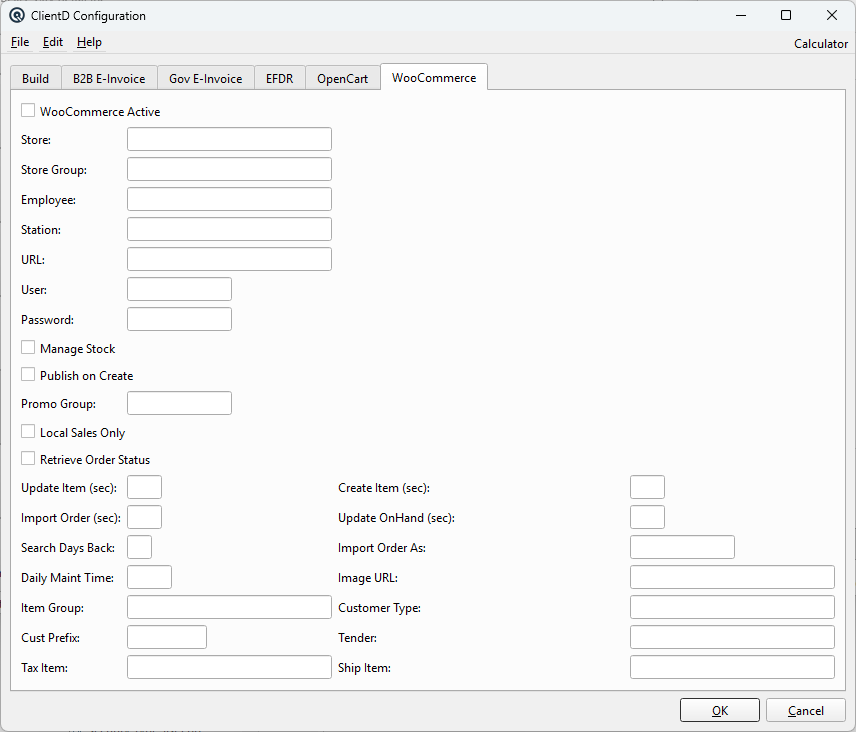Switch to the B2B E-Invoice tab
The image size is (856, 732).
click(x=109, y=79)
